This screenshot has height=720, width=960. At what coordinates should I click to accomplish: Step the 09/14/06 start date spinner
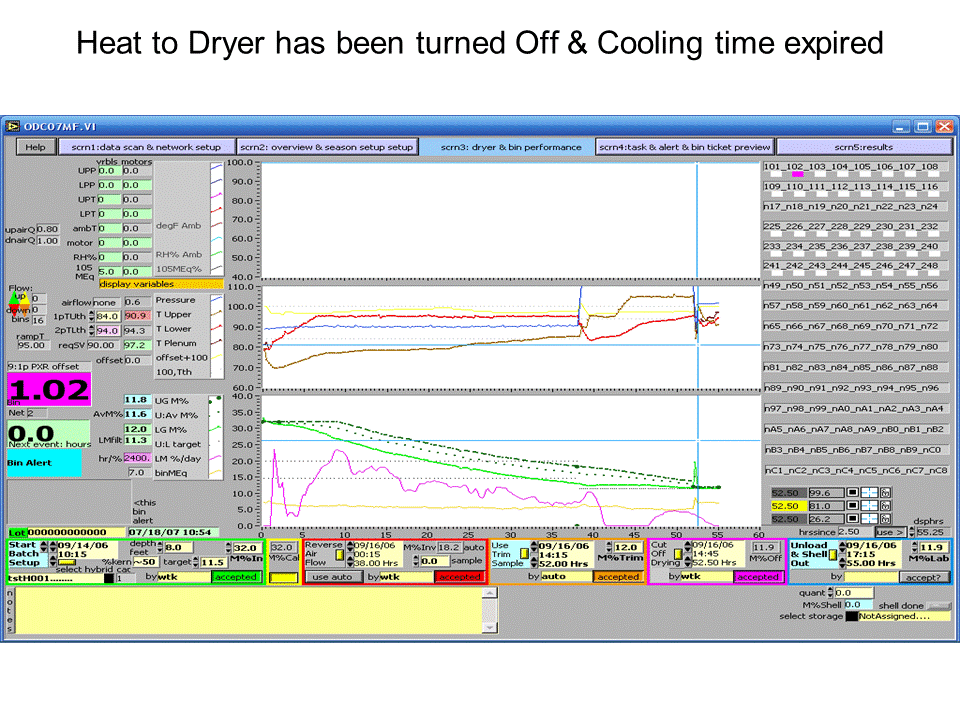pyautogui.click(x=53, y=546)
